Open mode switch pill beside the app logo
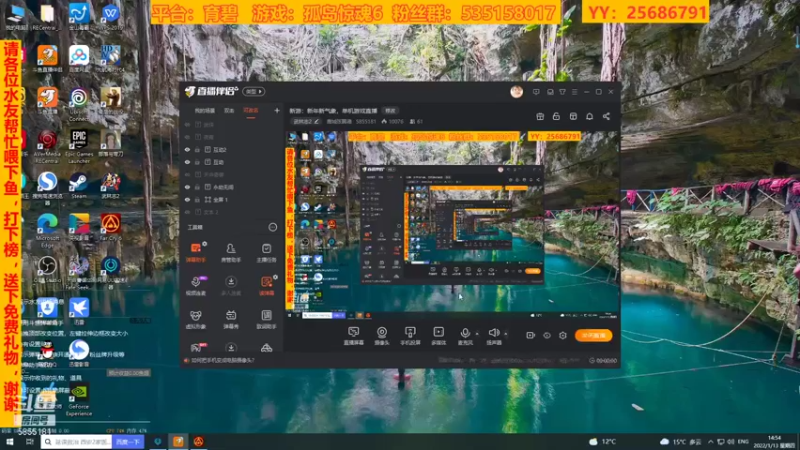 pyautogui.click(x=254, y=92)
